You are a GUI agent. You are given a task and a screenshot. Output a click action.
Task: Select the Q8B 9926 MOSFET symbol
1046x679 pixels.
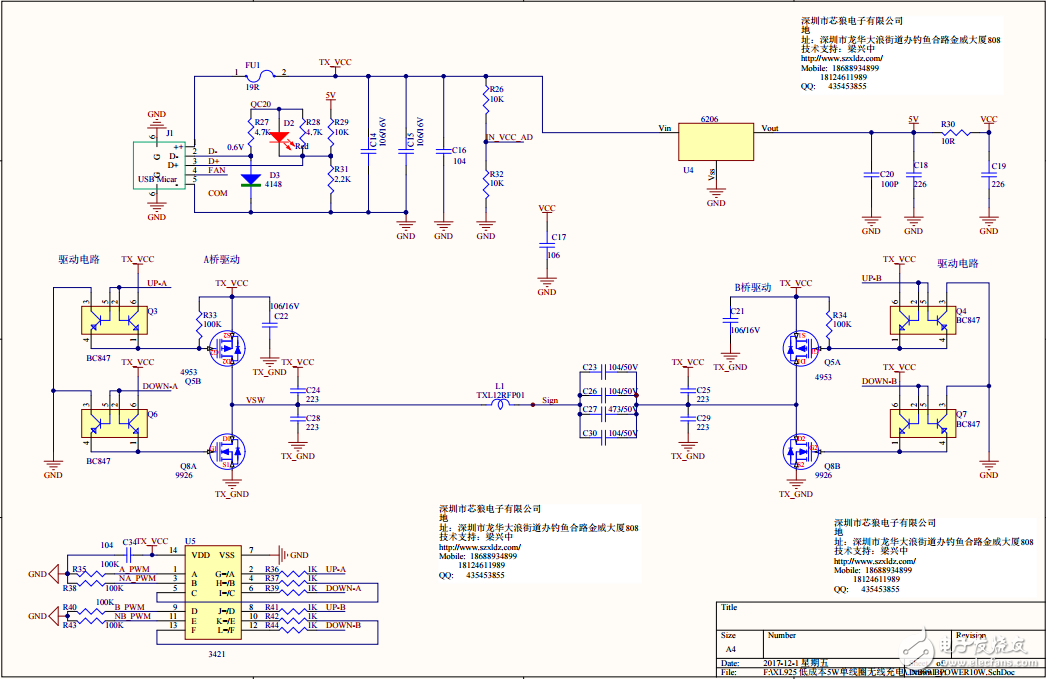pyautogui.click(x=798, y=451)
